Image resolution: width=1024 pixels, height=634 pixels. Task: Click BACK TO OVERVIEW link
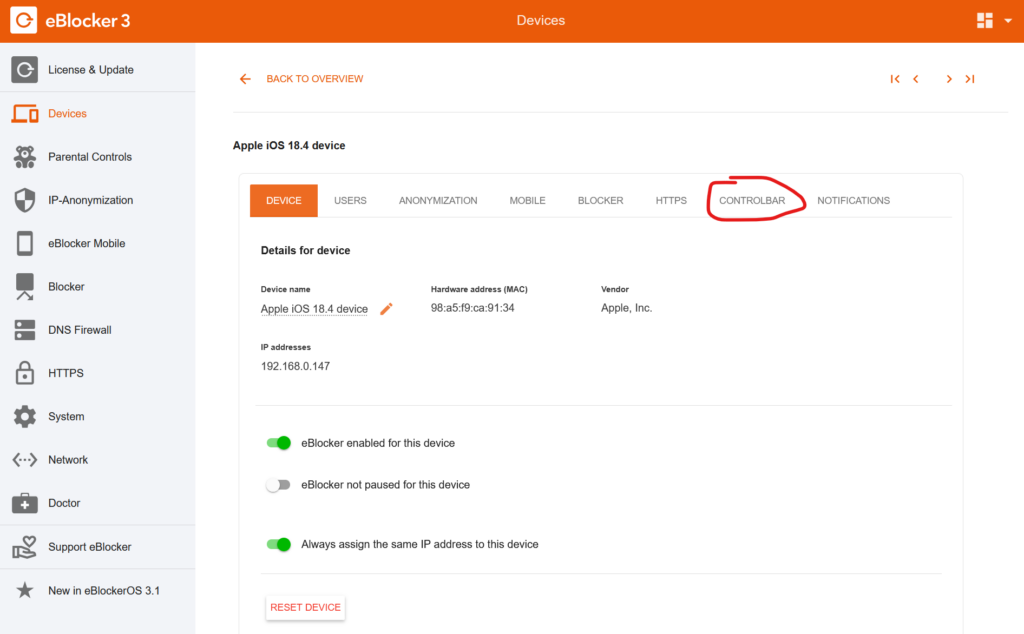point(315,79)
